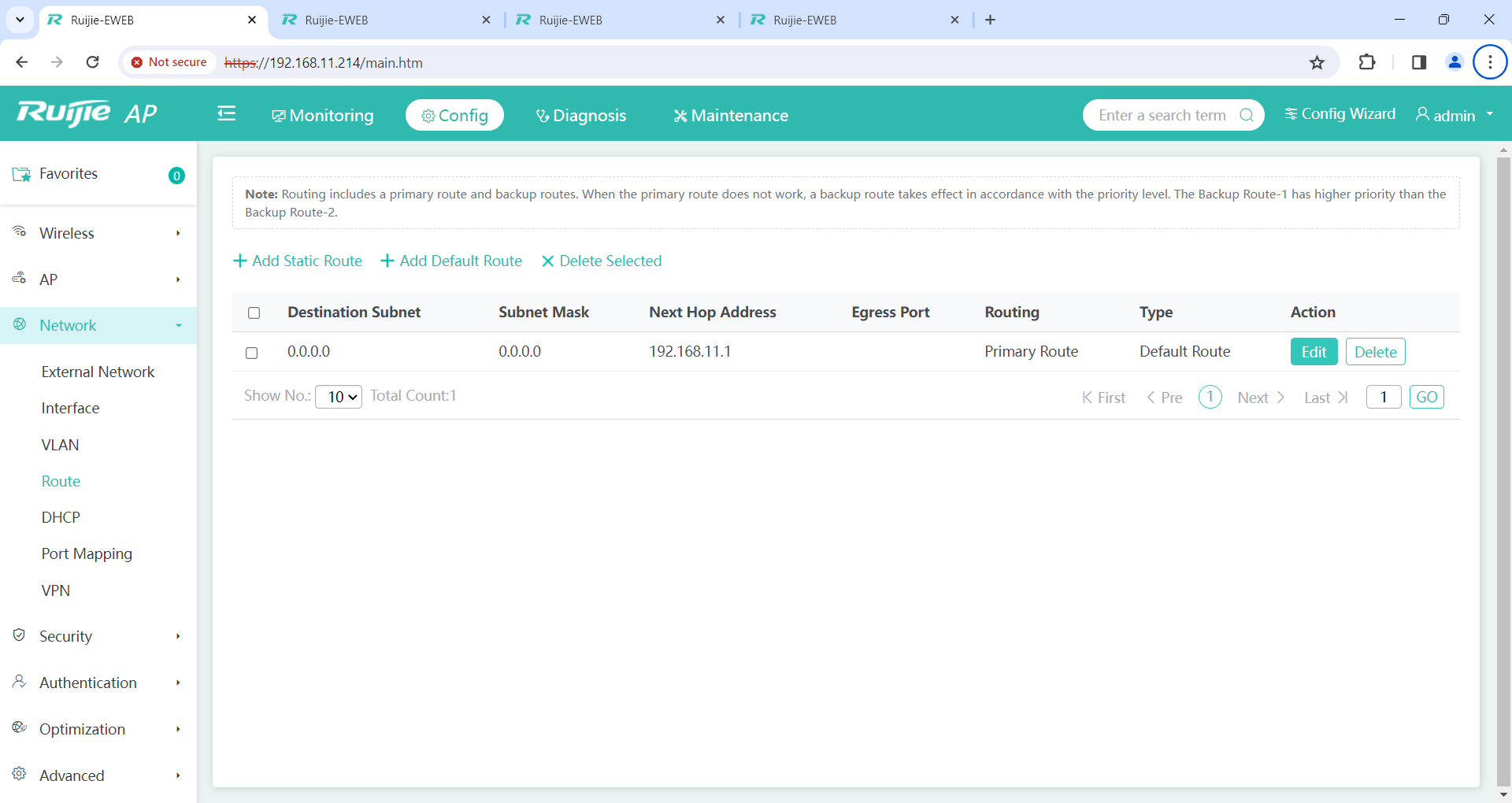Open the browser extensions puzzle icon
Screen dimensions: 1512x803
click(x=1367, y=62)
